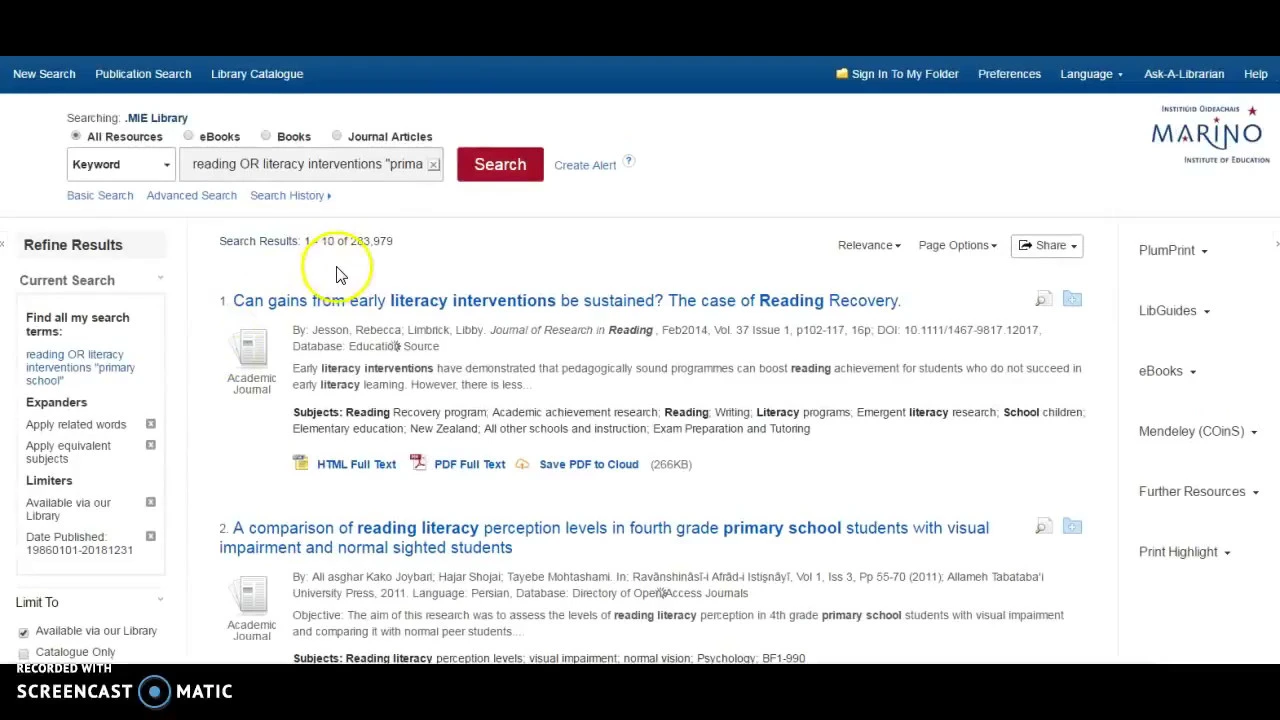
Task: Select Books radio button
Action: point(265,136)
